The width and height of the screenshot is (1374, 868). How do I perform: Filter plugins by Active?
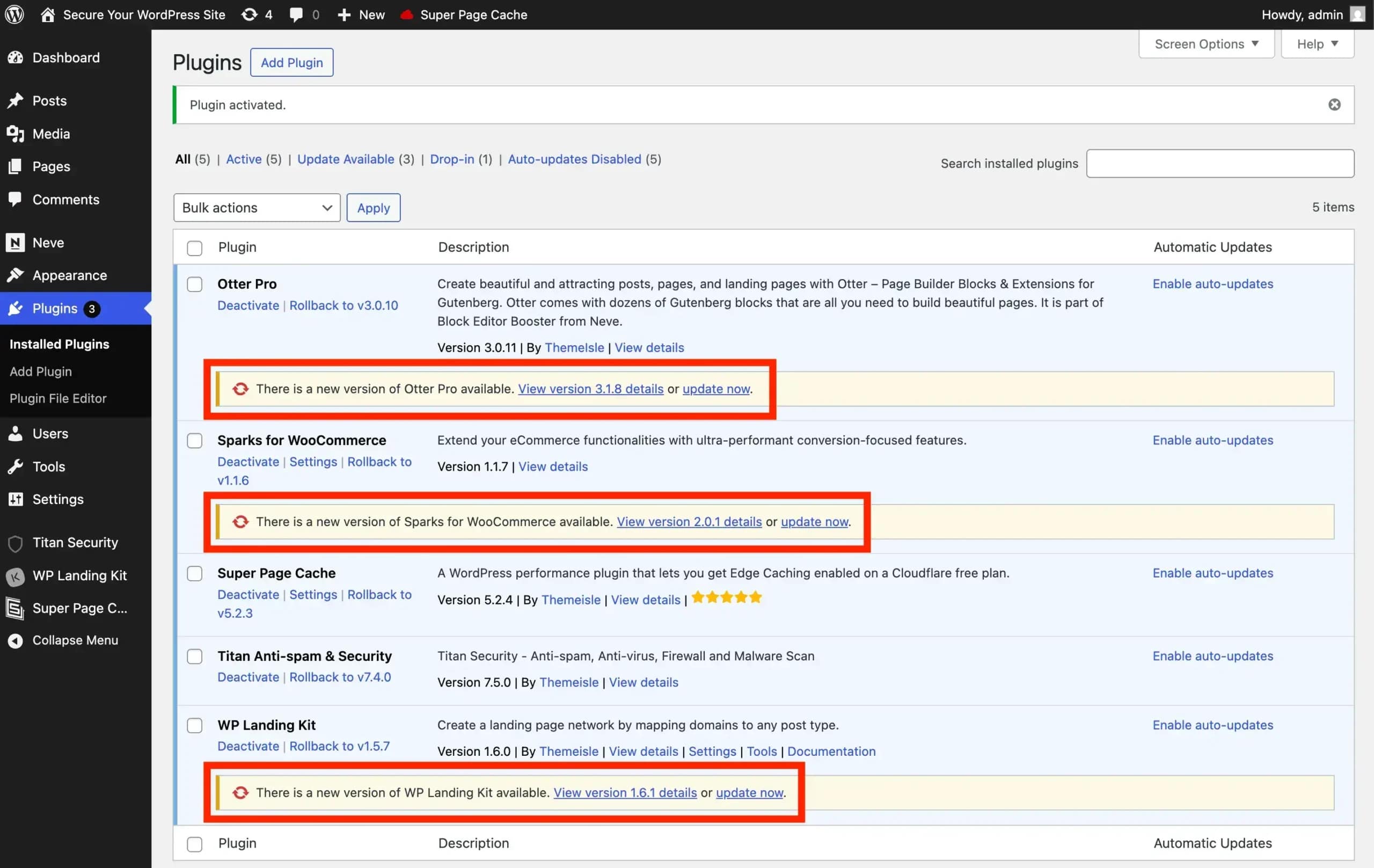(244, 159)
